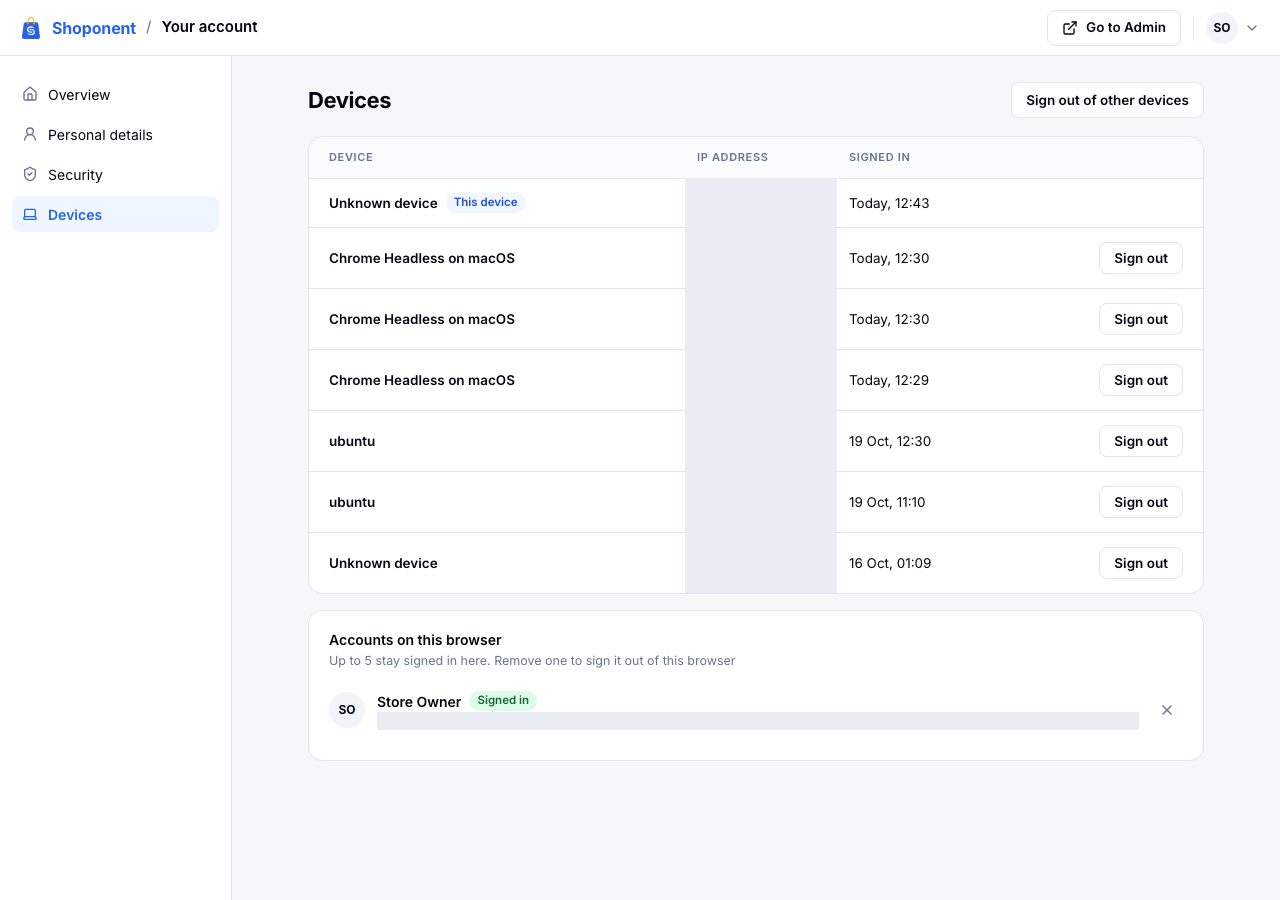Screen dimensions: 1280x900
Task: Click the This device badge
Action: (x=485, y=202)
